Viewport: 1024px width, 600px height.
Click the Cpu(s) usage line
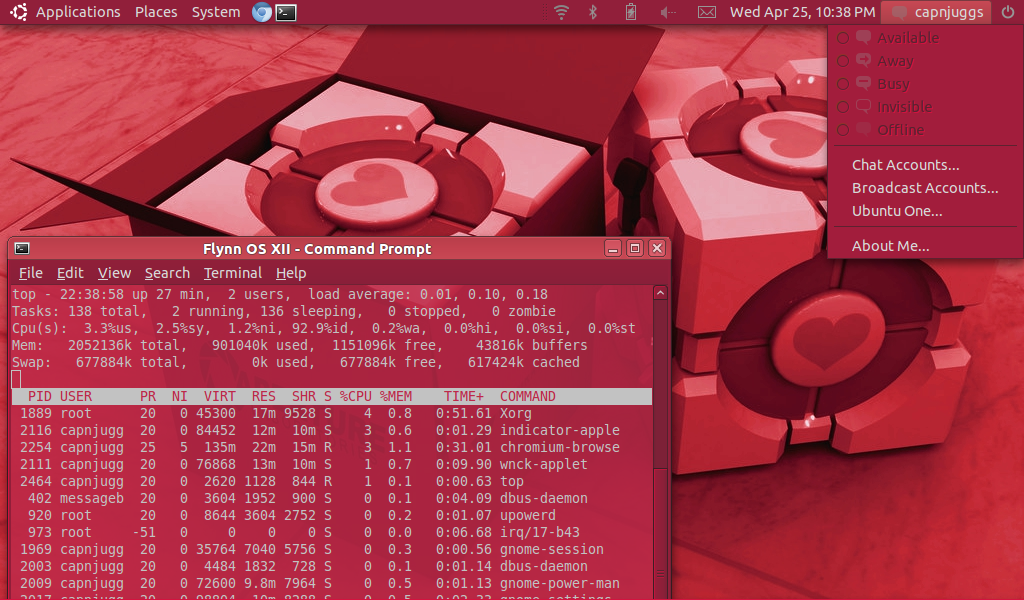(x=324, y=328)
